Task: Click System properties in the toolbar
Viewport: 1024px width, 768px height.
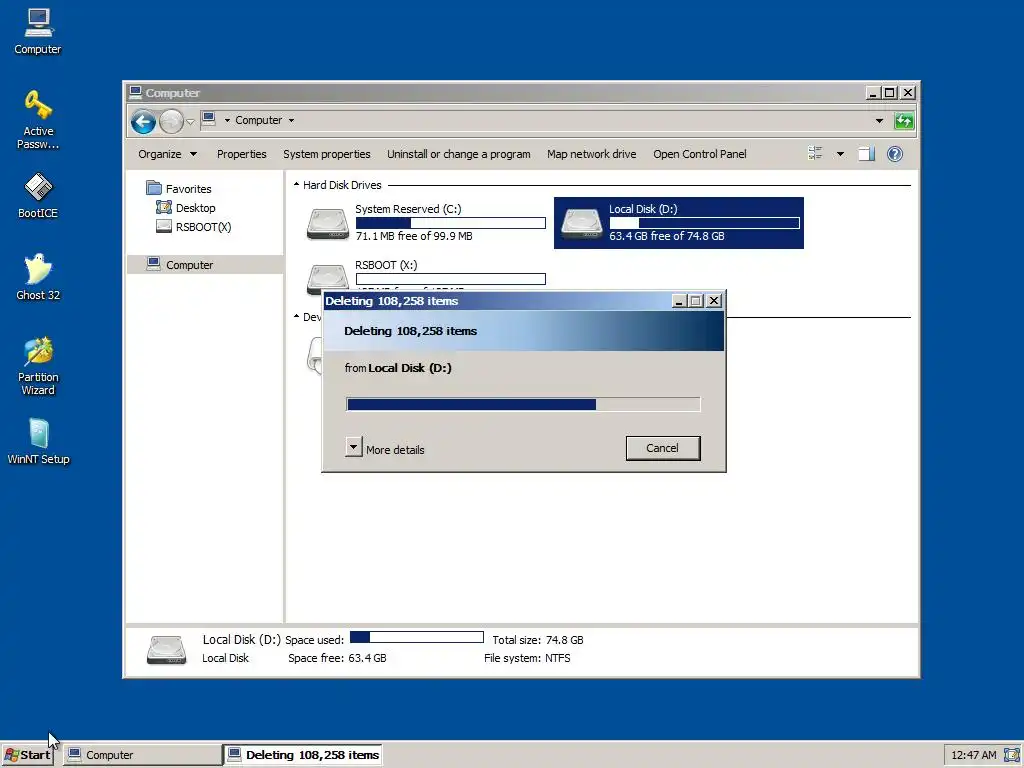Action: click(x=327, y=154)
